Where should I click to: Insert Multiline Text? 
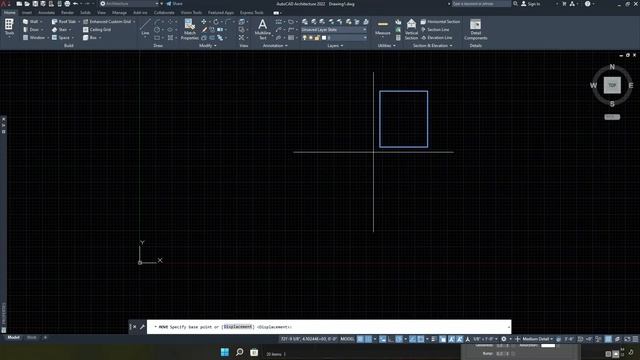pos(262,29)
